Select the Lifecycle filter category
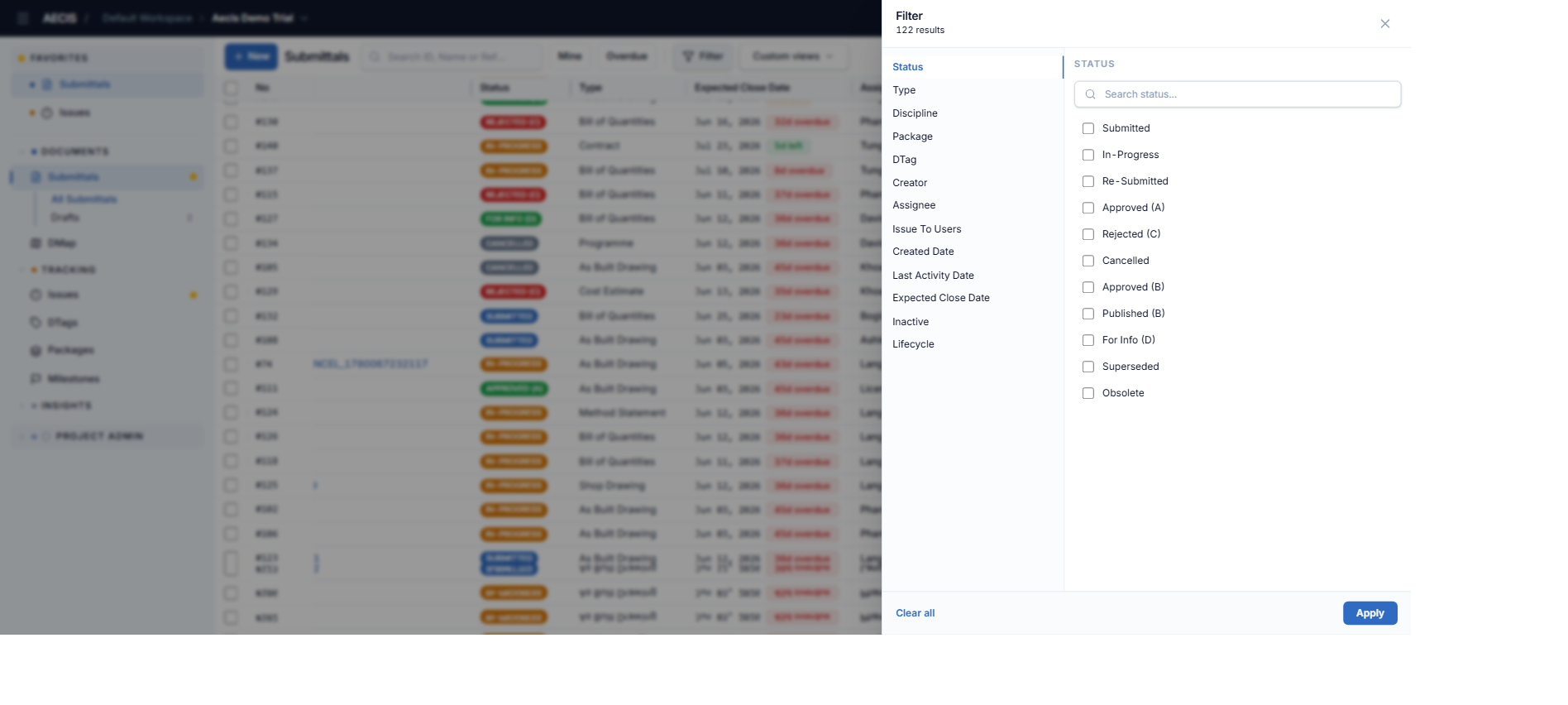This screenshot has height=705, width=1568. click(973, 344)
